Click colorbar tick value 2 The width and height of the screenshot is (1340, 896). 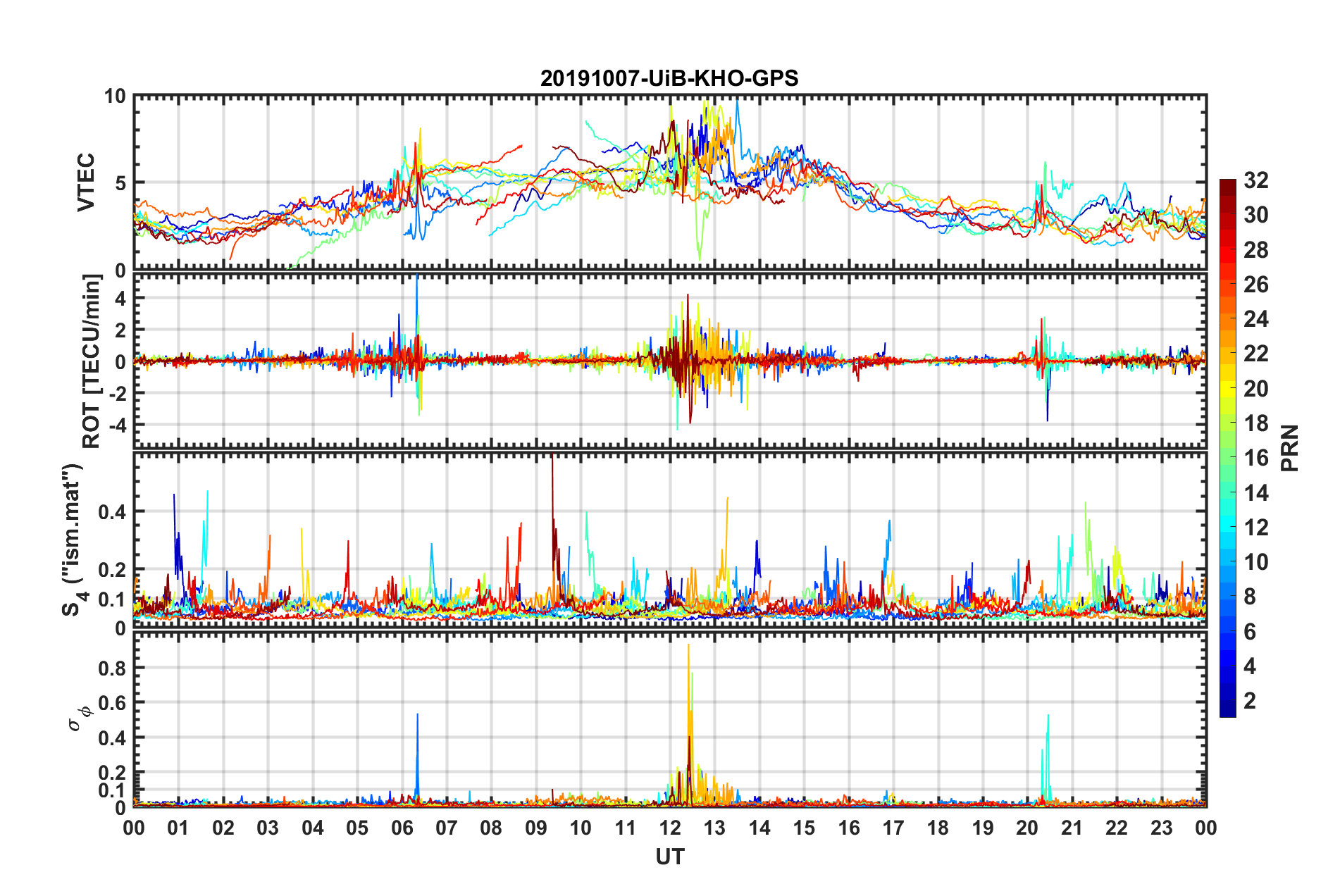click(1250, 700)
